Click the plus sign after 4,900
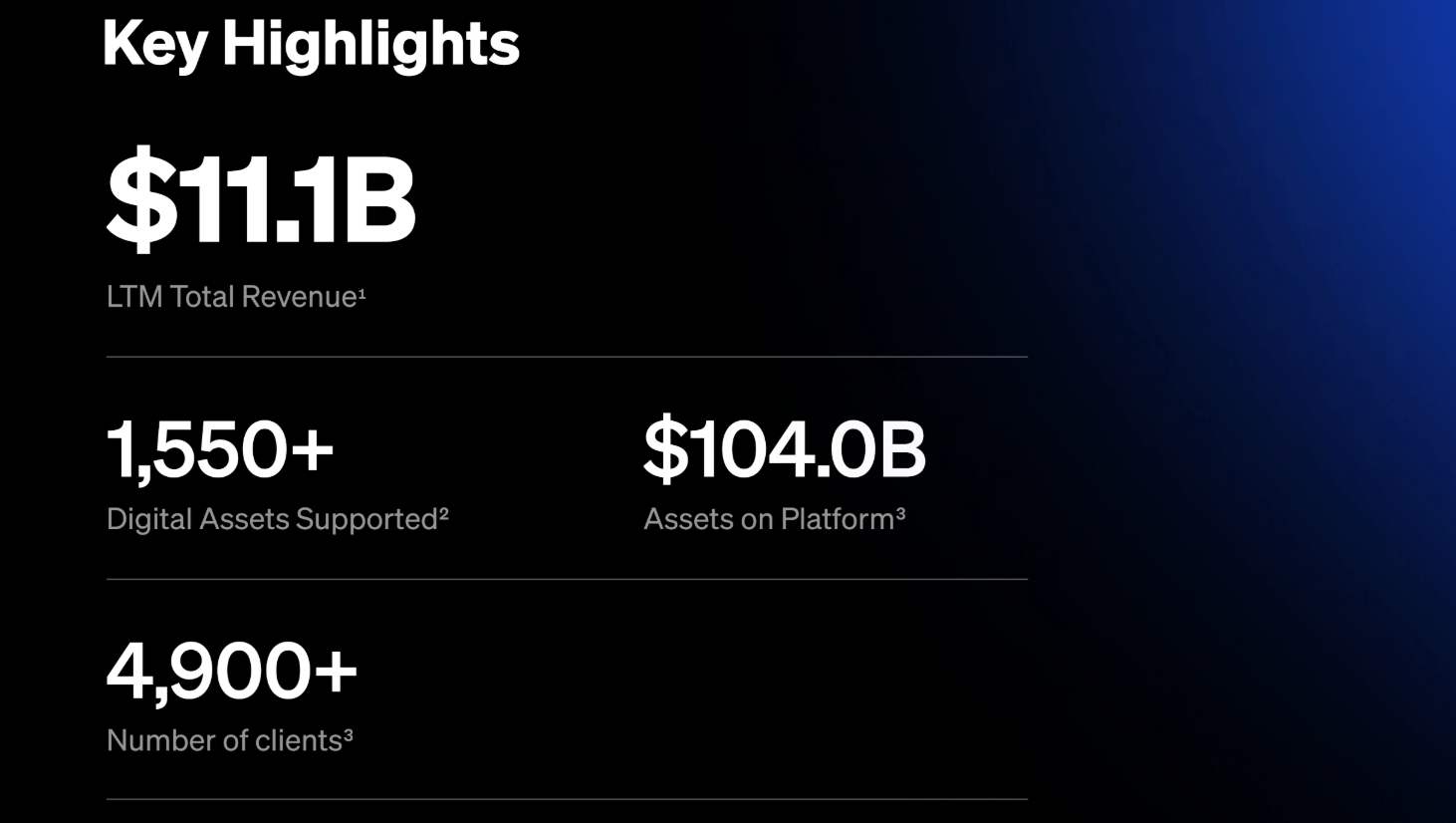1456x823 pixels. 336,670
